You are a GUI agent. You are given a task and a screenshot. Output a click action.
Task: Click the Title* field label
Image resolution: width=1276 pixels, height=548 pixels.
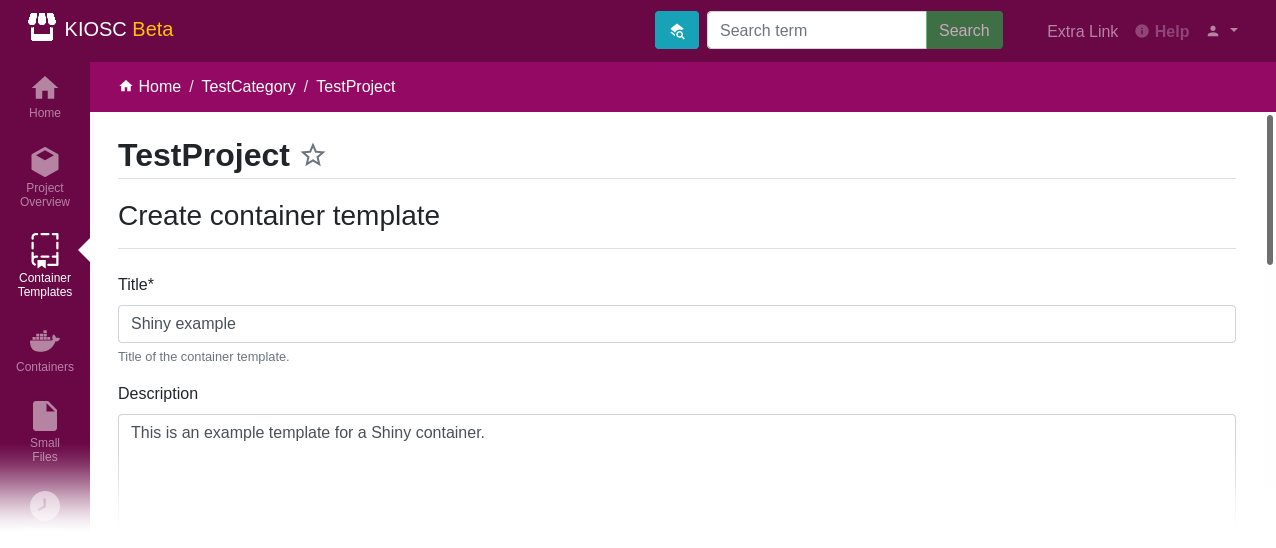pos(136,285)
